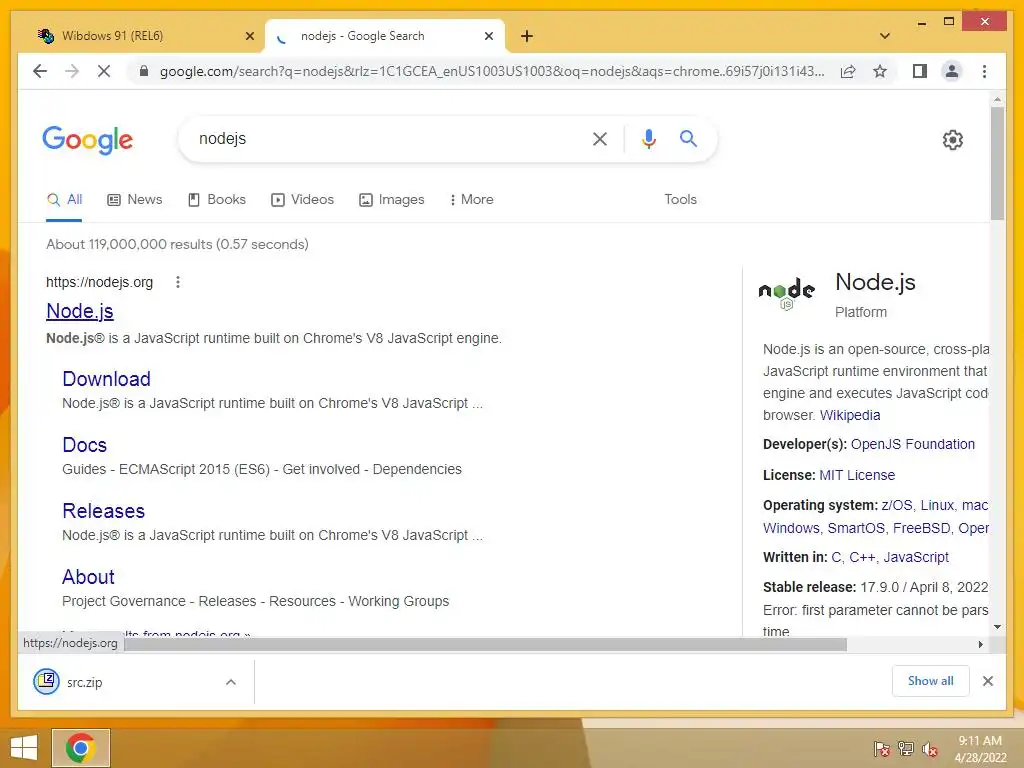Click the share this page icon

848,71
